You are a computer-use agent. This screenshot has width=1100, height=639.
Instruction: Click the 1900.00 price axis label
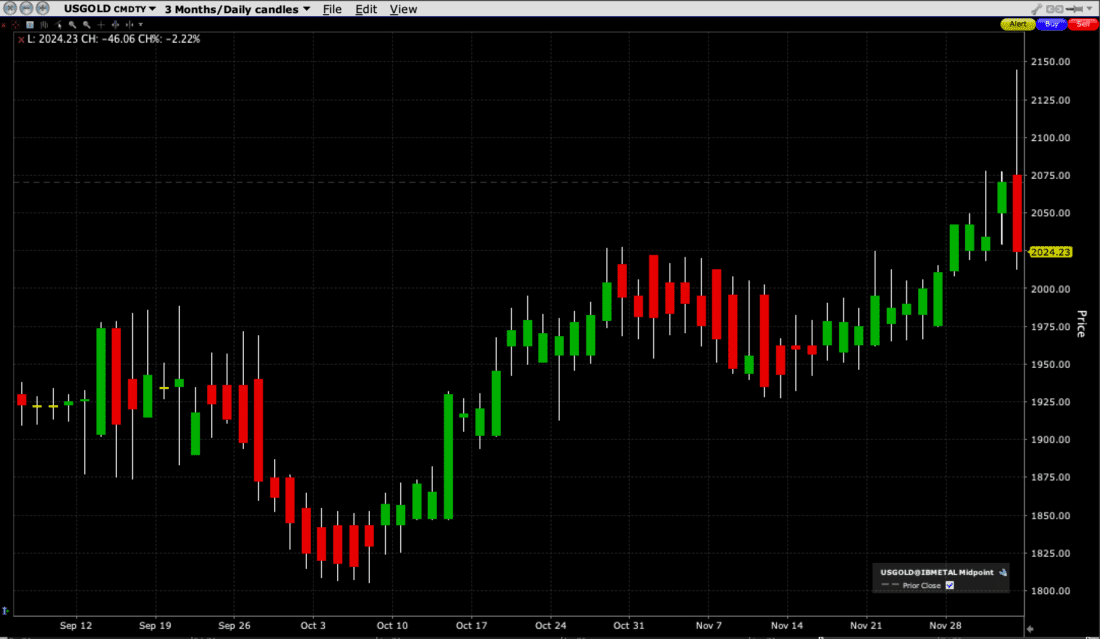[1050, 440]
